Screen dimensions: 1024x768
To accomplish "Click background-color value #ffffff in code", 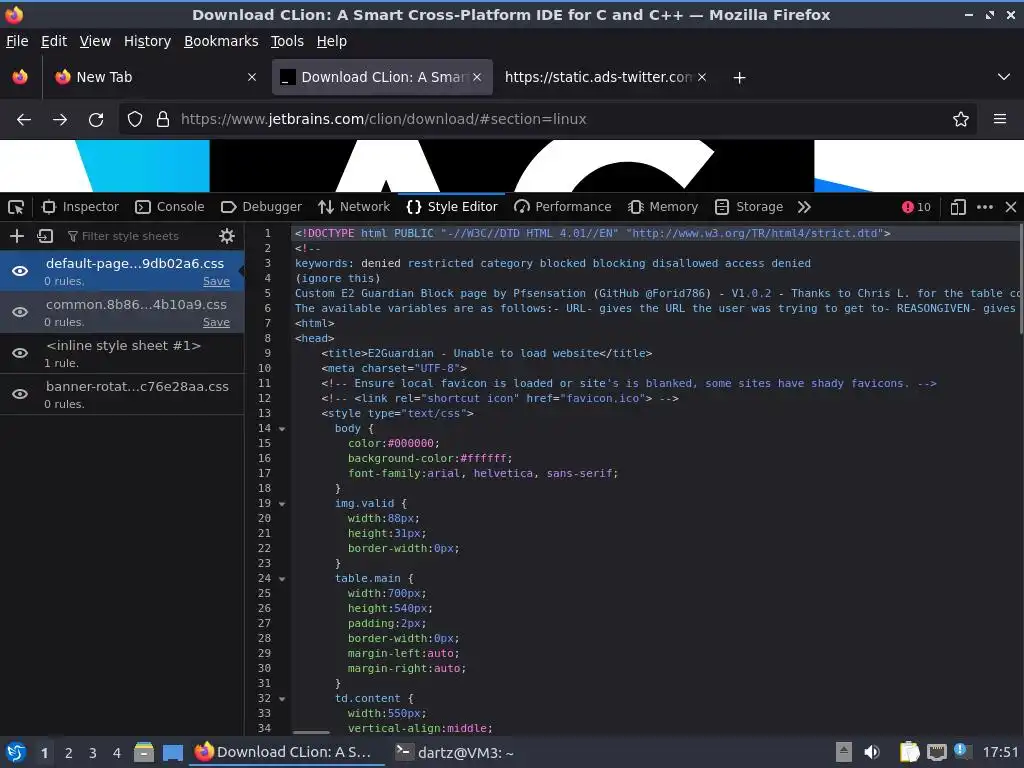I will pyautogui.click(x=483, y=458).
